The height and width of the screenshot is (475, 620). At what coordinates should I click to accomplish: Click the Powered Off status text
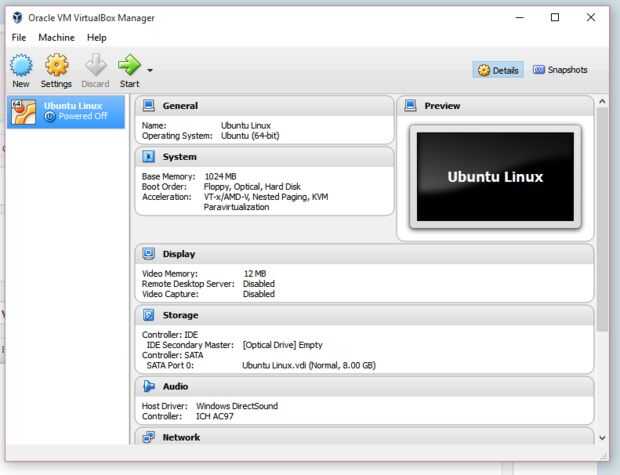pyautogui.click(x=83, y=116)
